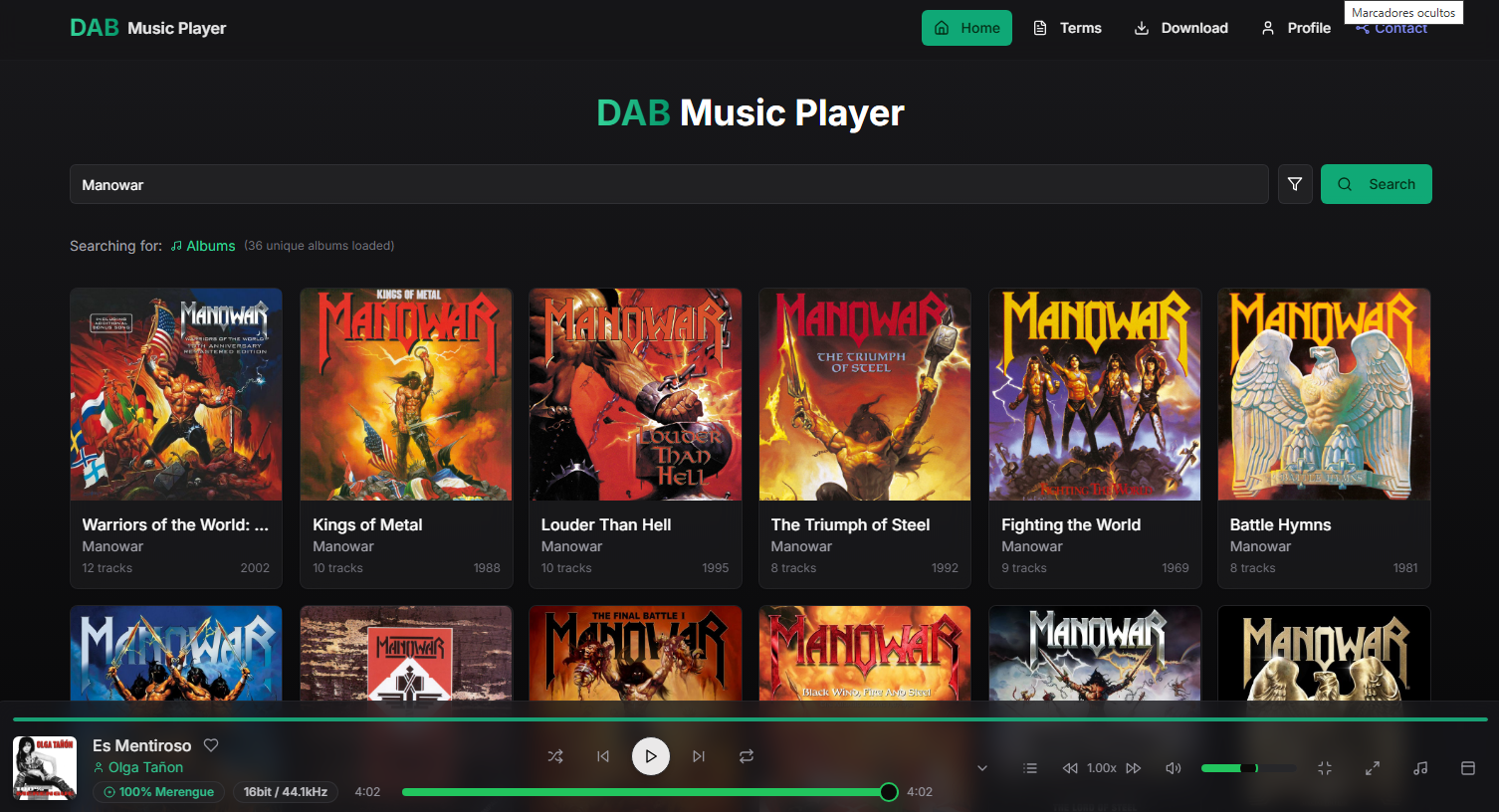This screenshot has height=812, width=1499.
Task: Click the 16bit / 44.1kHz quality badge
Action: tap(286, 792)
